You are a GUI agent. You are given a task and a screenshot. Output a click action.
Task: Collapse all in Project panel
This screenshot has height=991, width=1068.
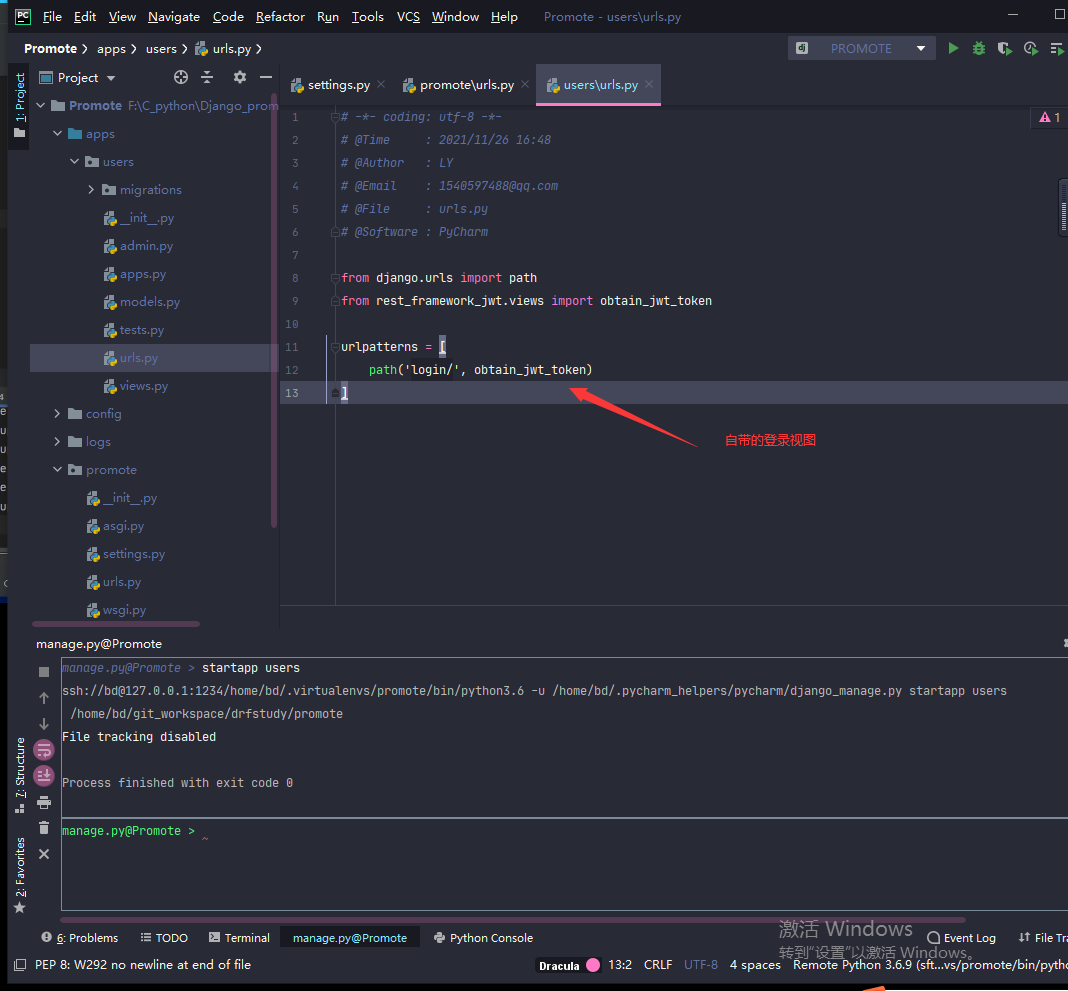(207, 77)
